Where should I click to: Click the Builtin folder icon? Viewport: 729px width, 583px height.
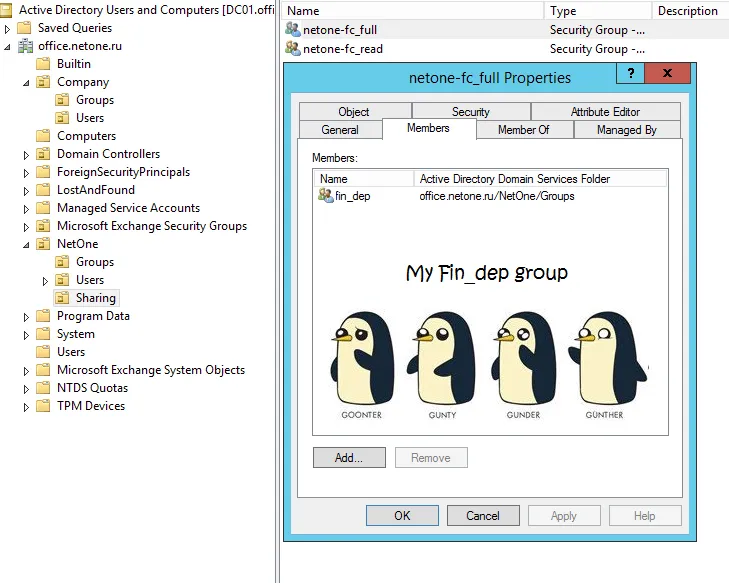click(43, 64)
